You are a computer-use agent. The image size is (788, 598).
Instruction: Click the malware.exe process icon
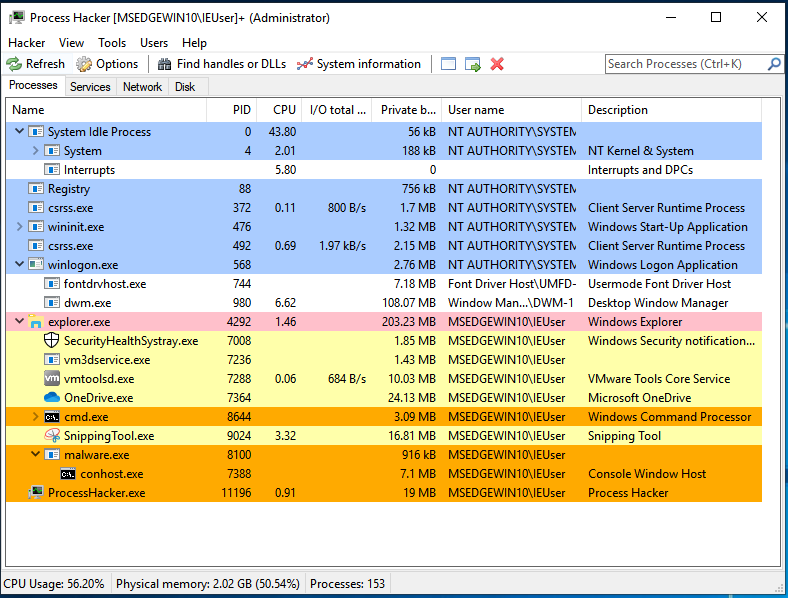coord(52,455)
